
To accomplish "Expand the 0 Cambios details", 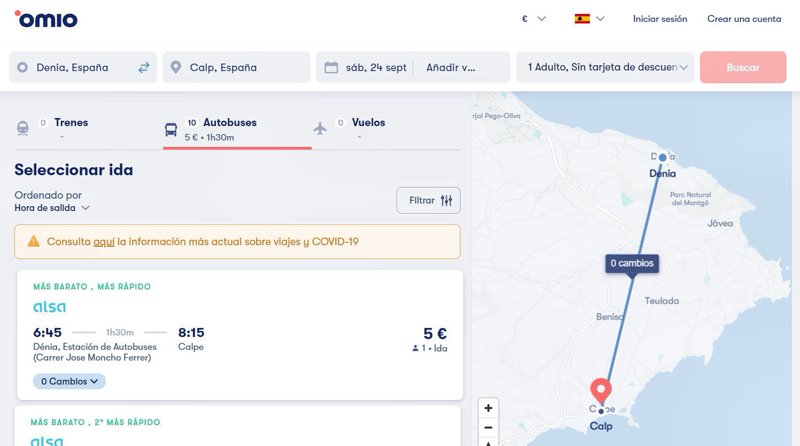I will pos(69,381).
